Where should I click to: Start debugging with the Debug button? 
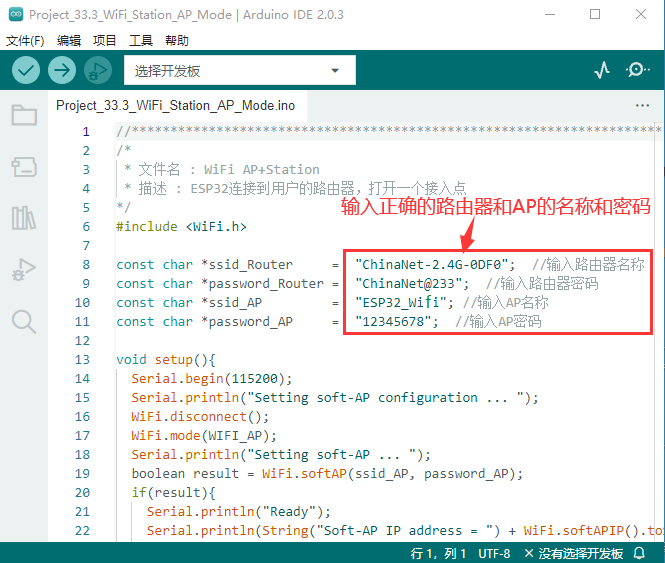[x=98, y=70]
